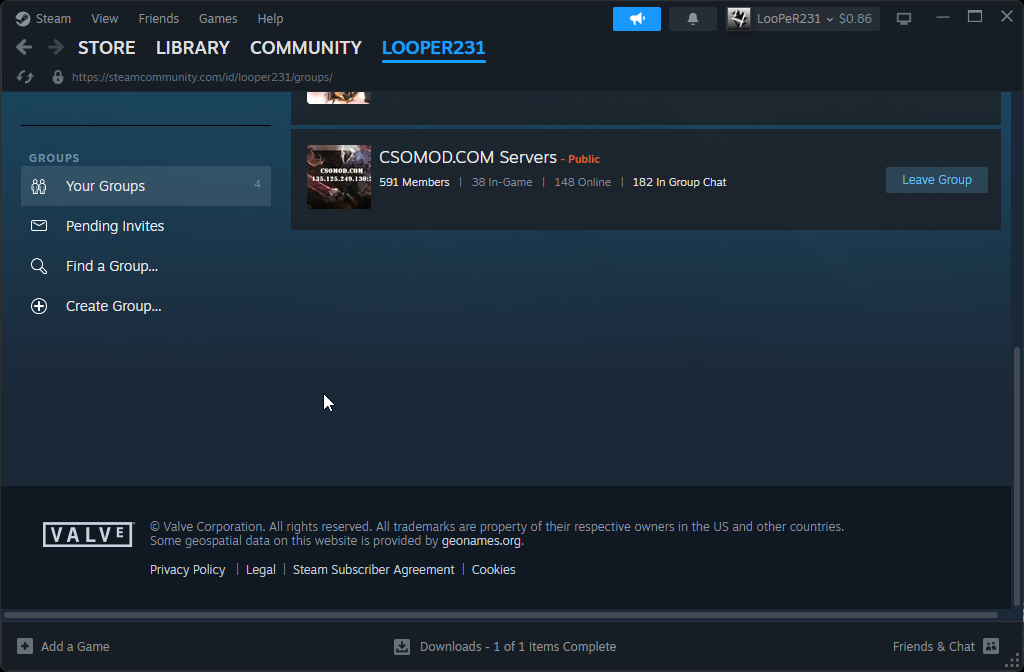Open the notifications bell
This screenshot has height=672, width=1024.
tap(692, 19)
